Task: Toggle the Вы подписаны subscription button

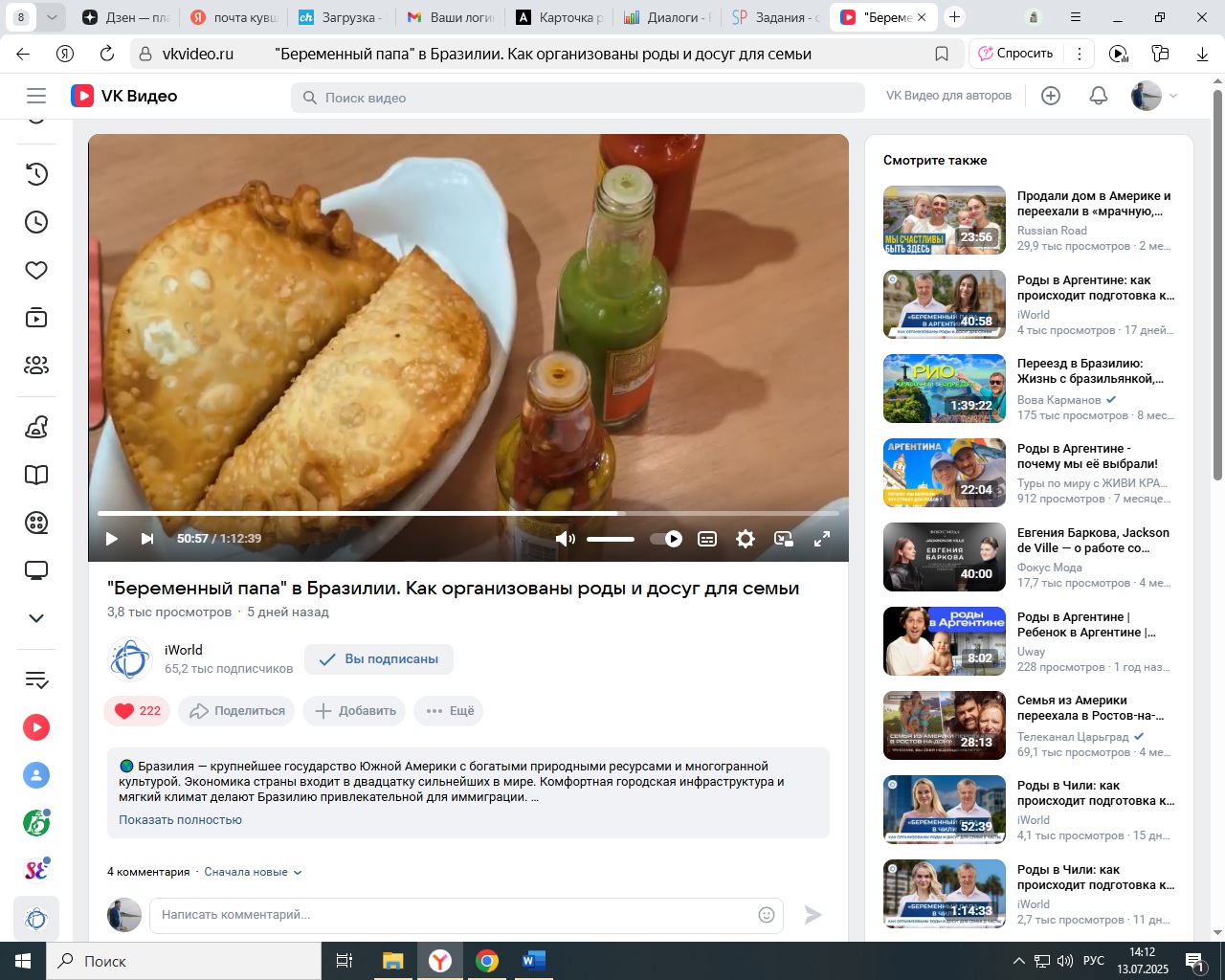Action: pos(379,659)
